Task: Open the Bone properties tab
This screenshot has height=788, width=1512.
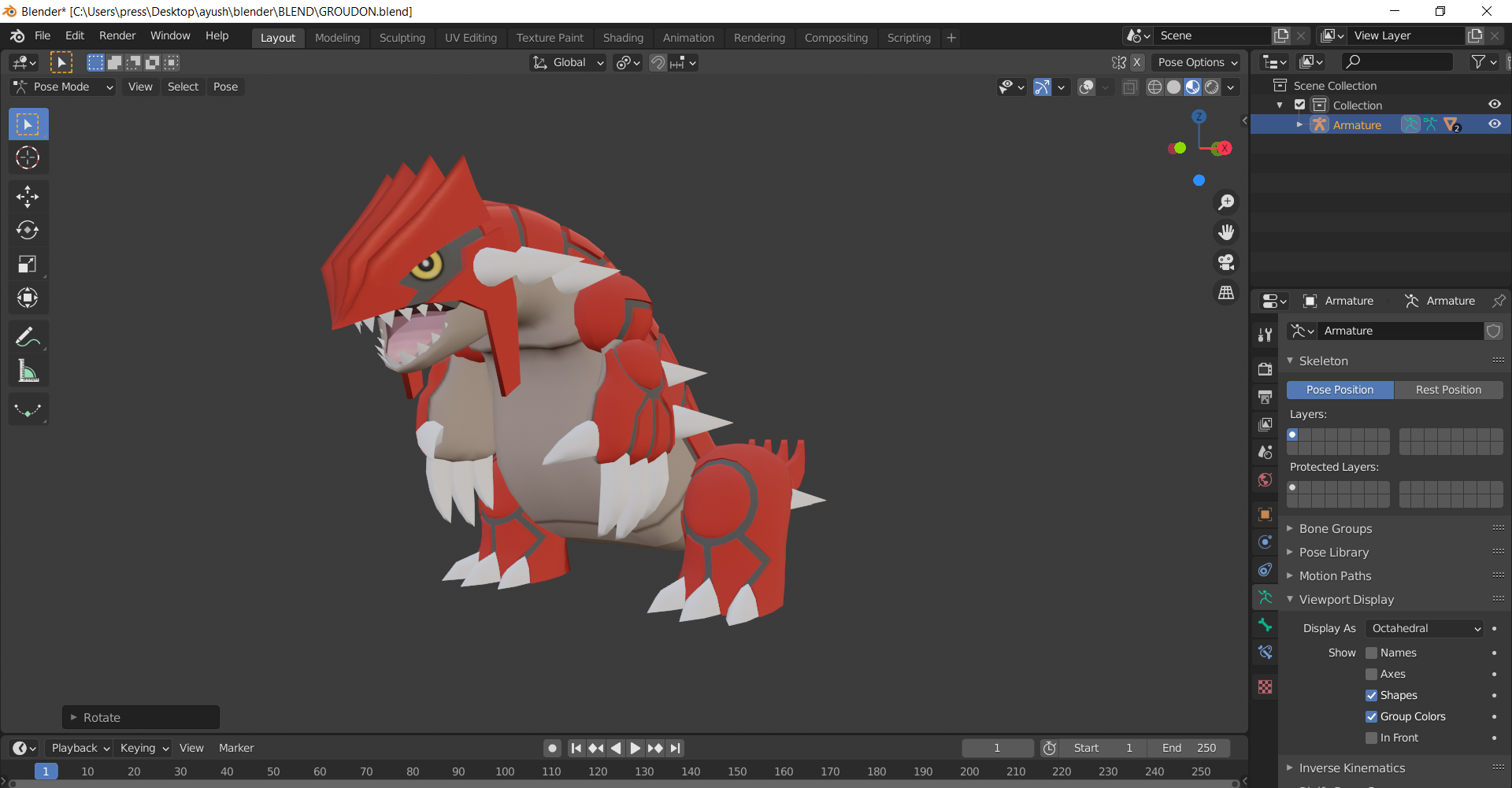Action: pos(1265,625)
